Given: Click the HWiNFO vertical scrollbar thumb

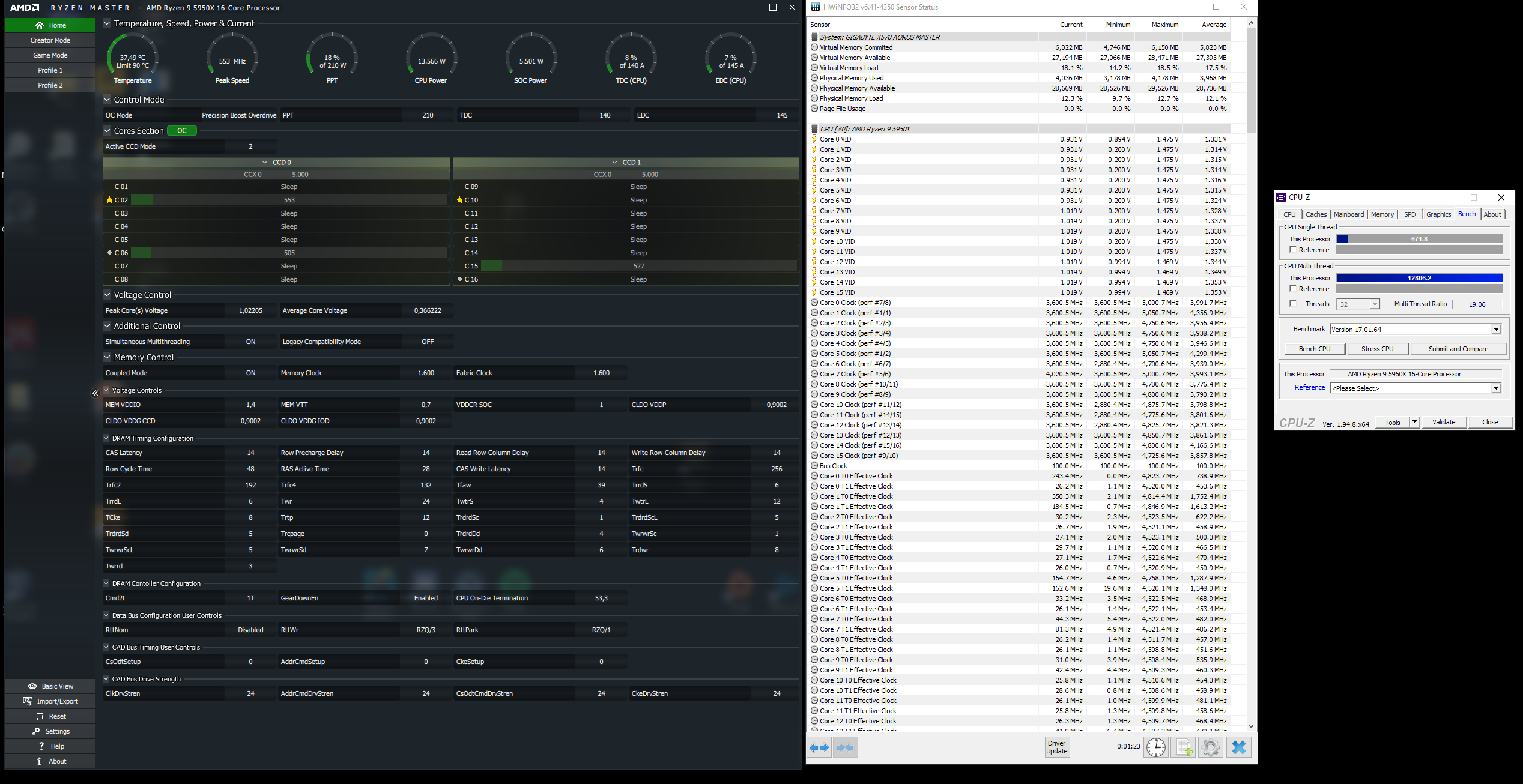Looking at the screenshot, I should point(1251,80).
